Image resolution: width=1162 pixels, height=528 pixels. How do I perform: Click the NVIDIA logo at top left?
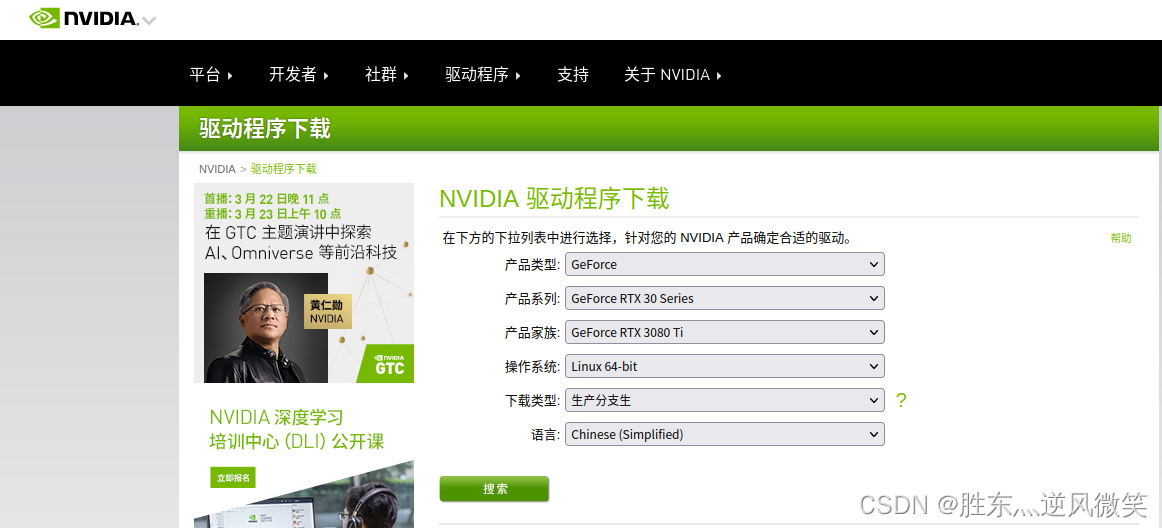click(84, 18)
